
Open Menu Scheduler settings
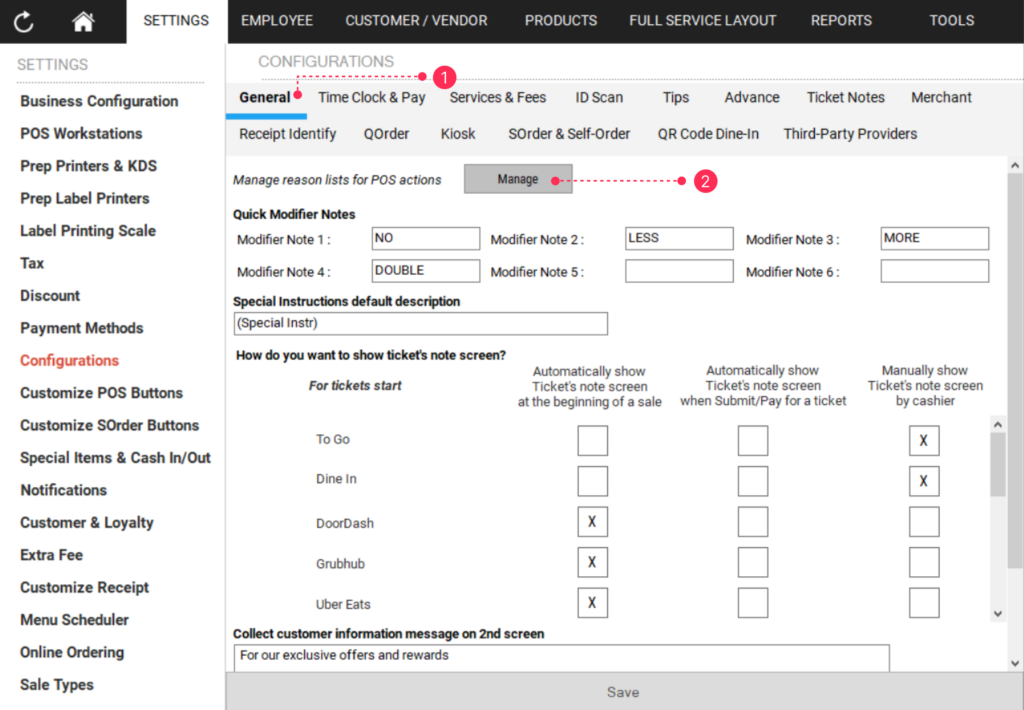[74, 620]
